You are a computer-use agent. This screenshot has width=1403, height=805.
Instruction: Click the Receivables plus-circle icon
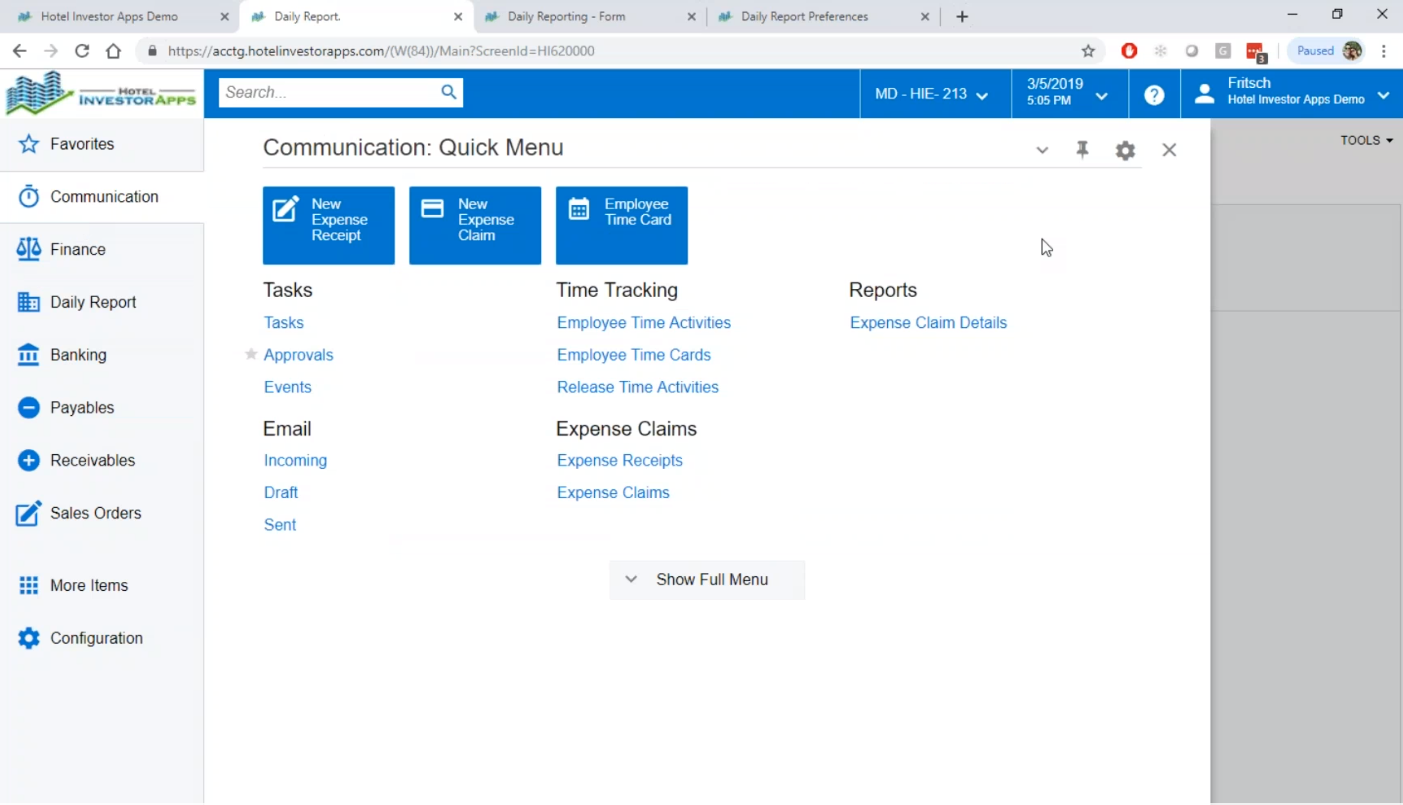29,461
